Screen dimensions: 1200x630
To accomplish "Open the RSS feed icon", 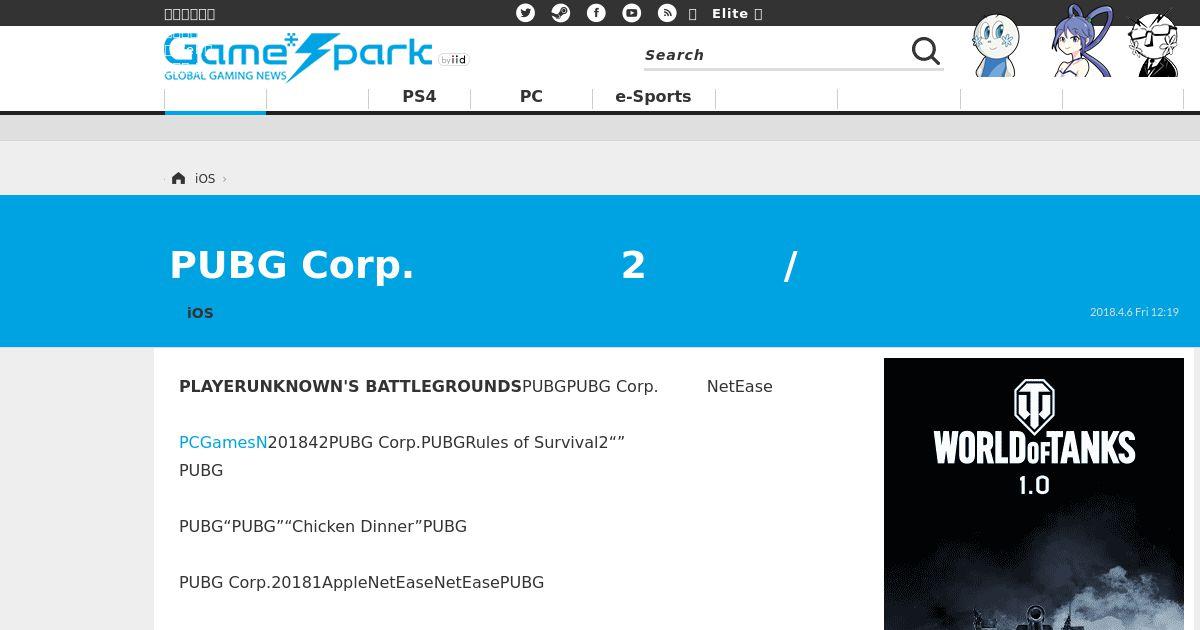I will 667,13.
